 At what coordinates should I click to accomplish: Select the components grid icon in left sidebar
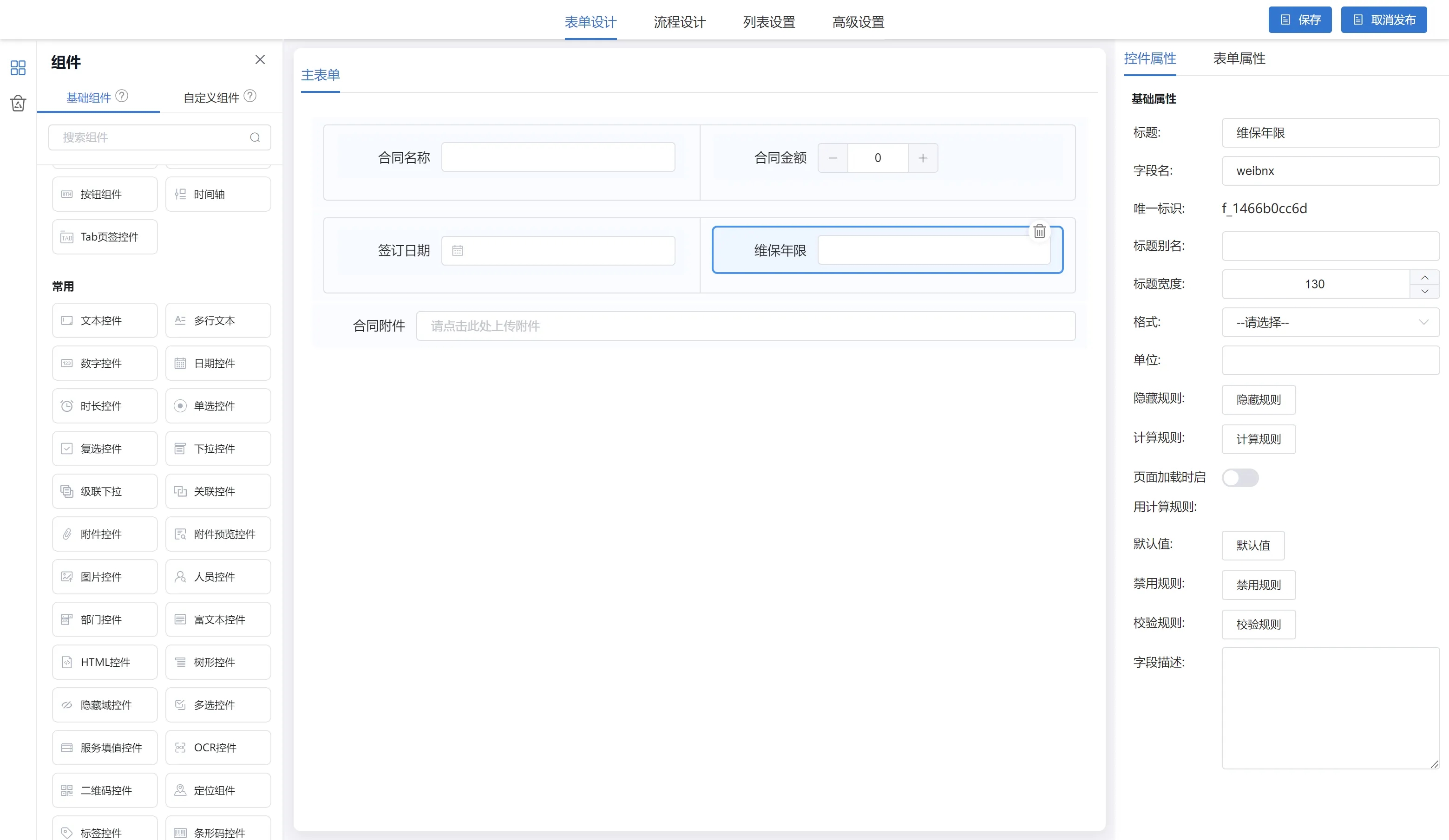[x=18, y=68]
